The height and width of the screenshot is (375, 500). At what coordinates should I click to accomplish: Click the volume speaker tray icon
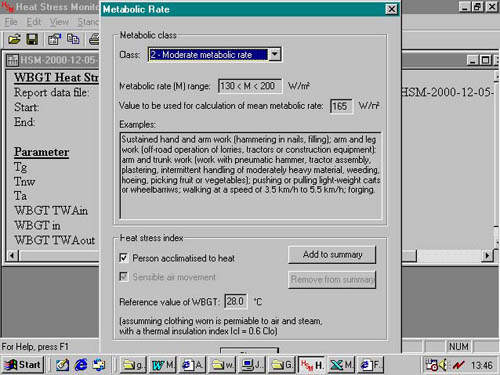click(443, 365)
